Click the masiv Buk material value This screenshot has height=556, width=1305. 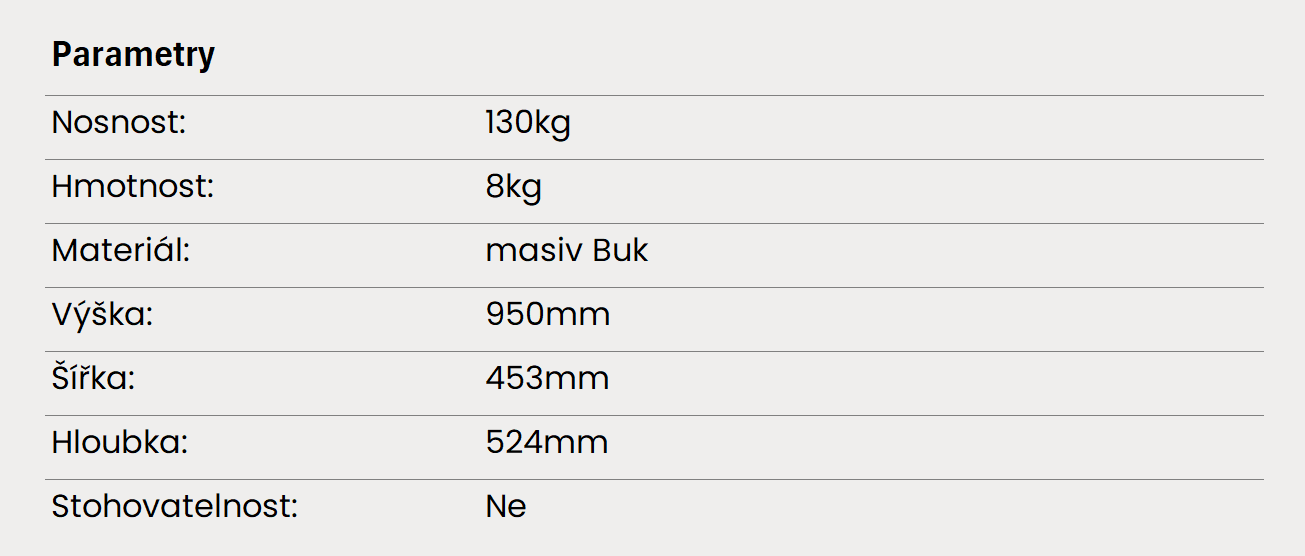click(567, 251)
